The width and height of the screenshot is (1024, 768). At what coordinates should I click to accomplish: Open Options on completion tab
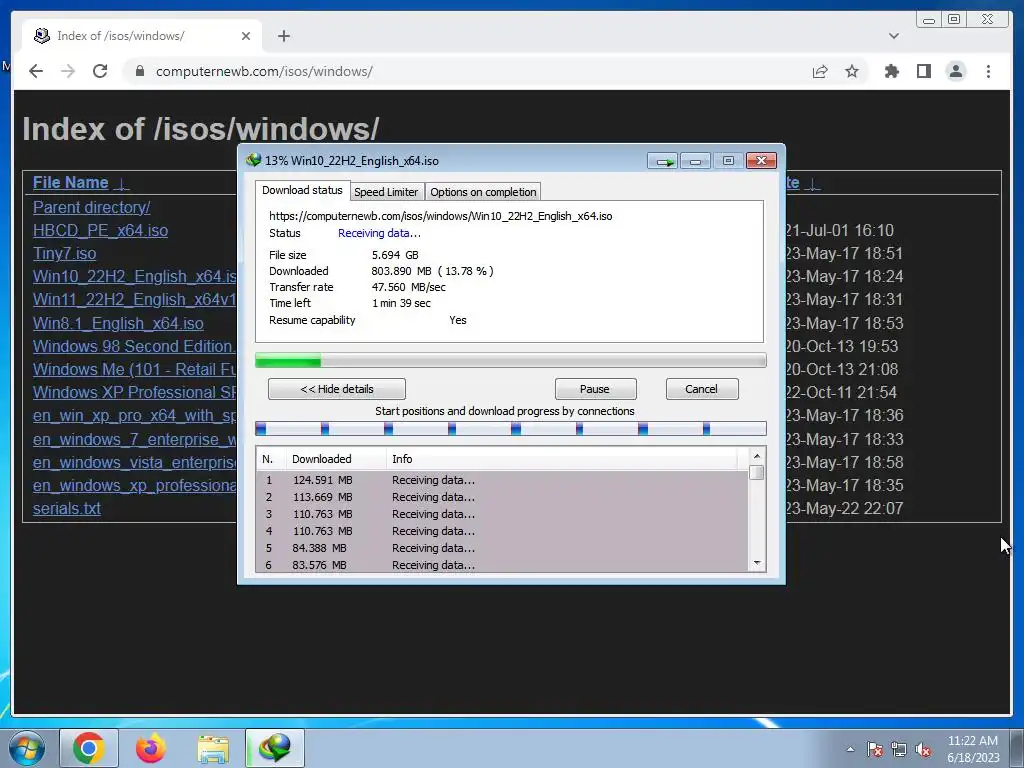pyautogui.click(x=483, y=192)
